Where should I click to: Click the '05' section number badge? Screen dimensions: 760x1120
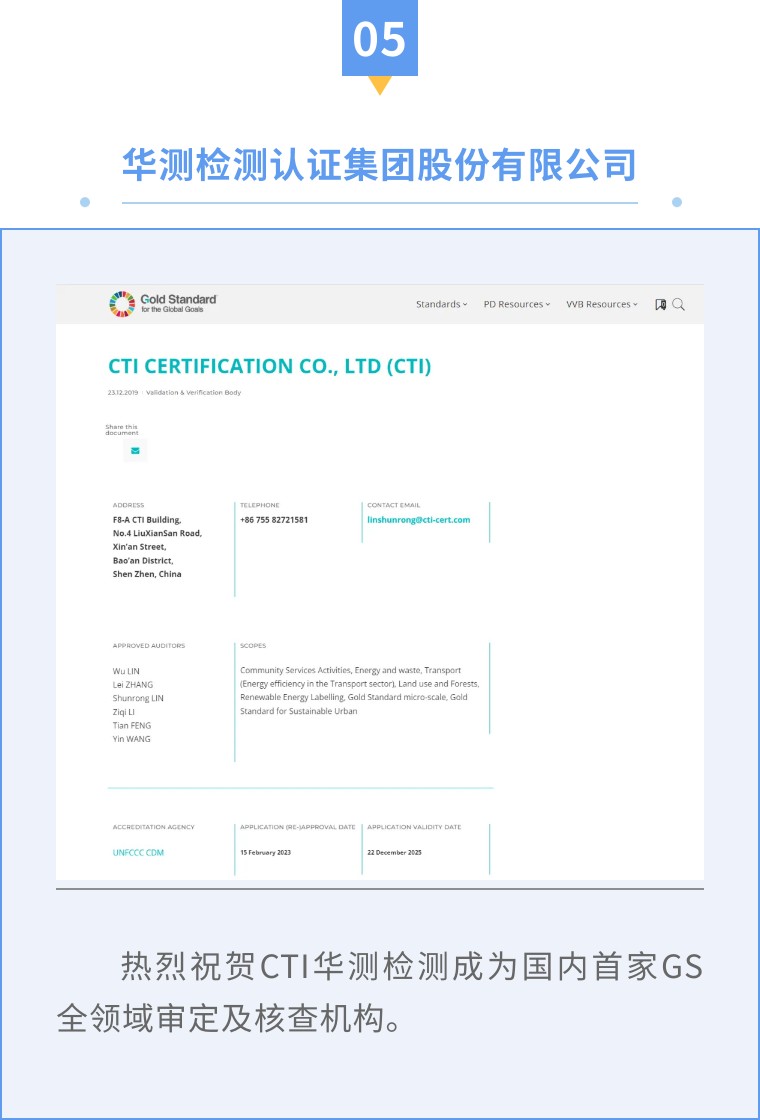(379, 38)
